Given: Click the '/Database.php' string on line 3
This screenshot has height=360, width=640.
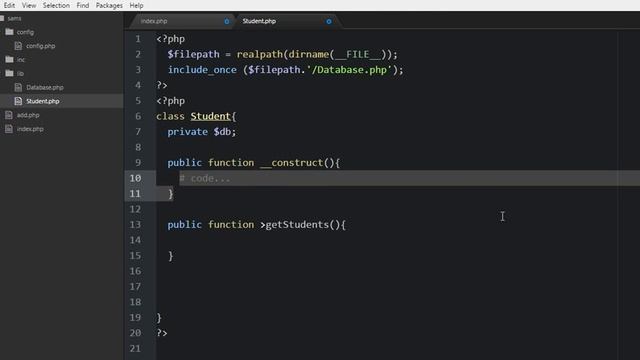Looking at the screenshot, I should click(349, 70).
